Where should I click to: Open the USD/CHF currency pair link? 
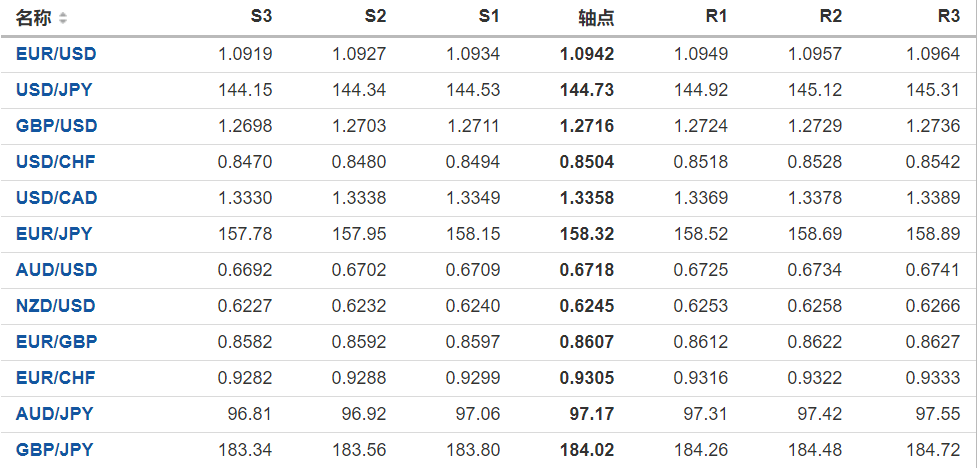(x=55, y=162)
